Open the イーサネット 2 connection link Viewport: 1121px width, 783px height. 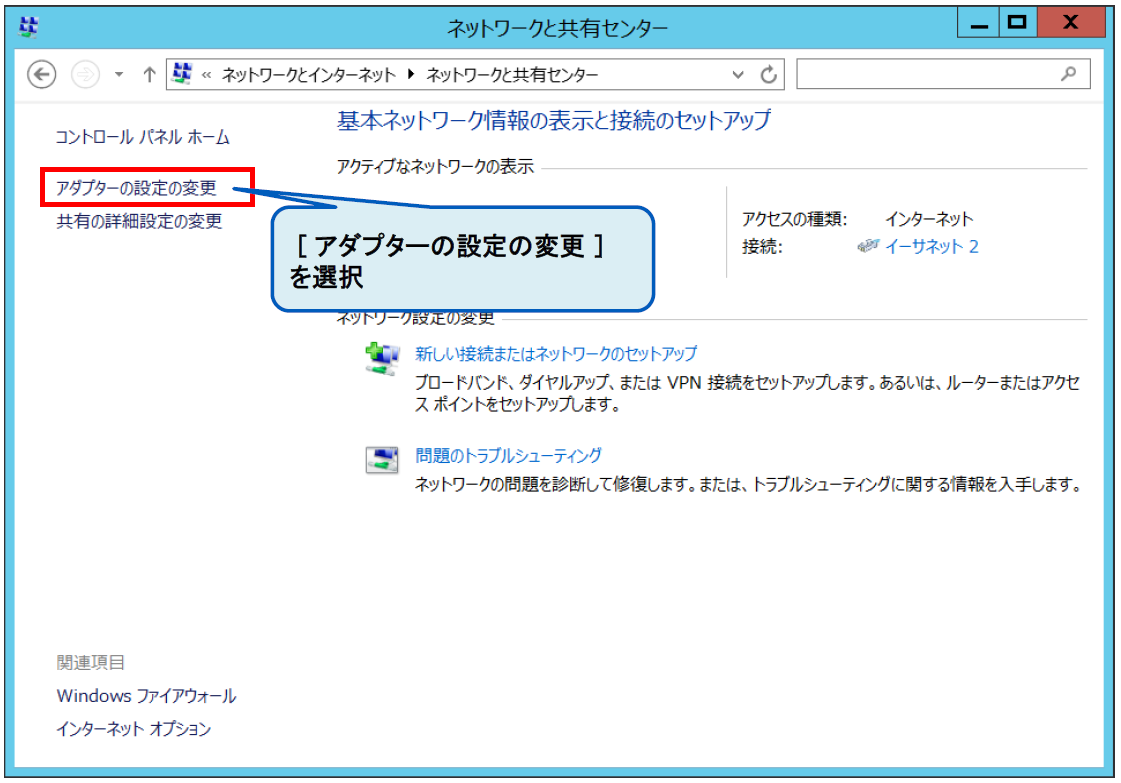pos(931,246)
